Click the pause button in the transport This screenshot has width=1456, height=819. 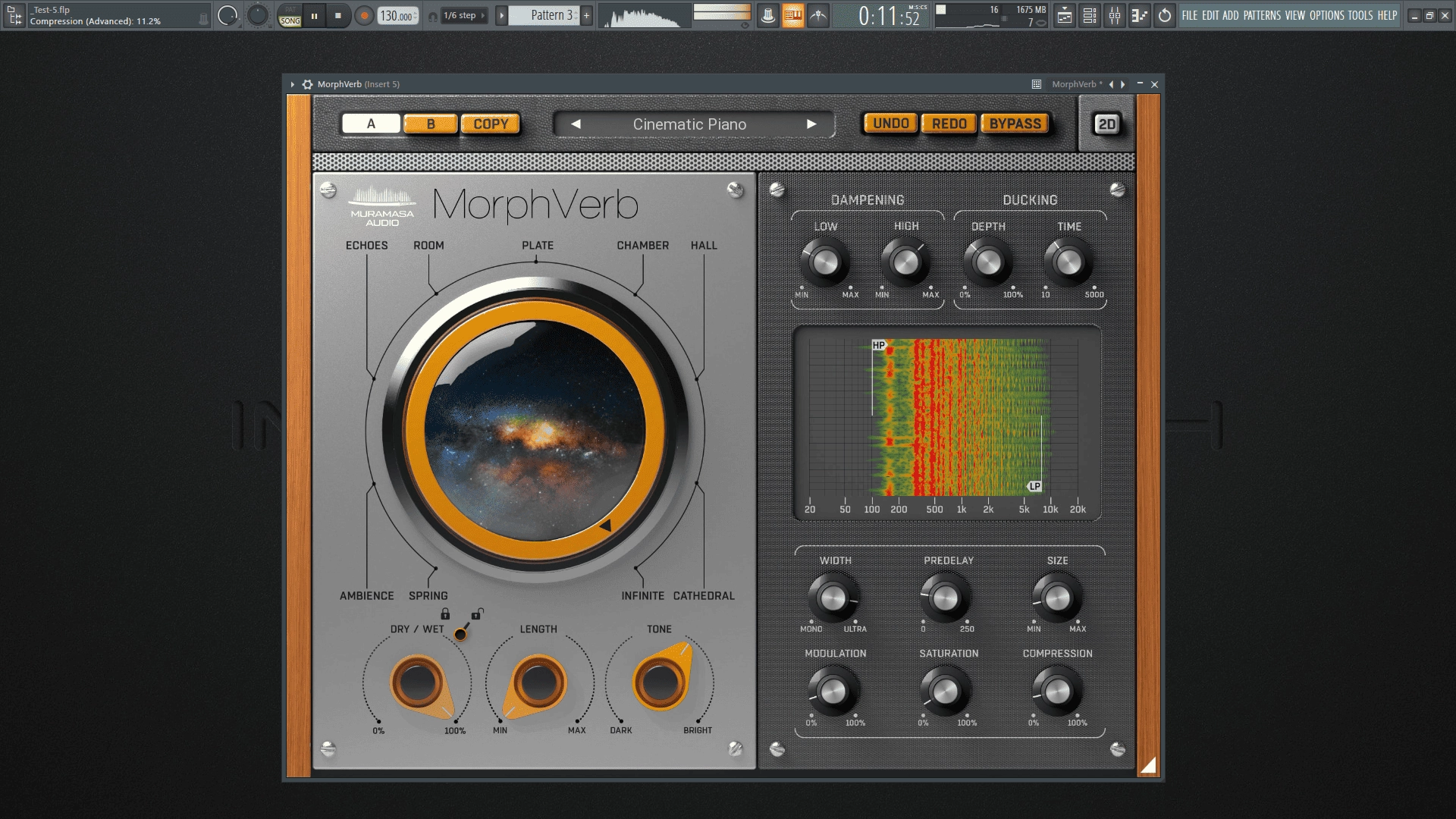[314, 15]
